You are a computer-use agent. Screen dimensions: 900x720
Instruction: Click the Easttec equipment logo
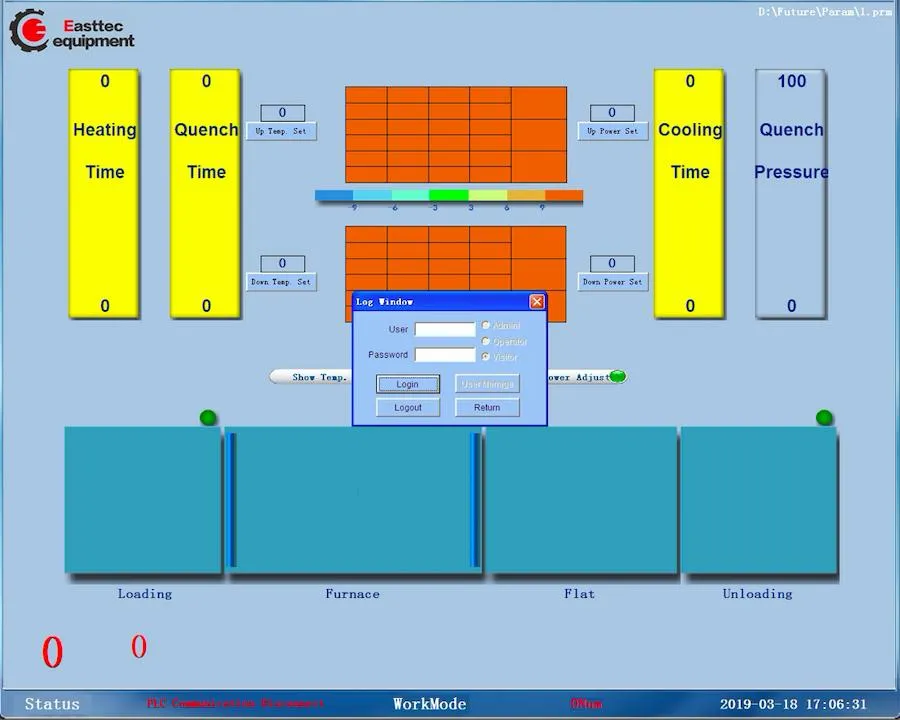point(71,31)
